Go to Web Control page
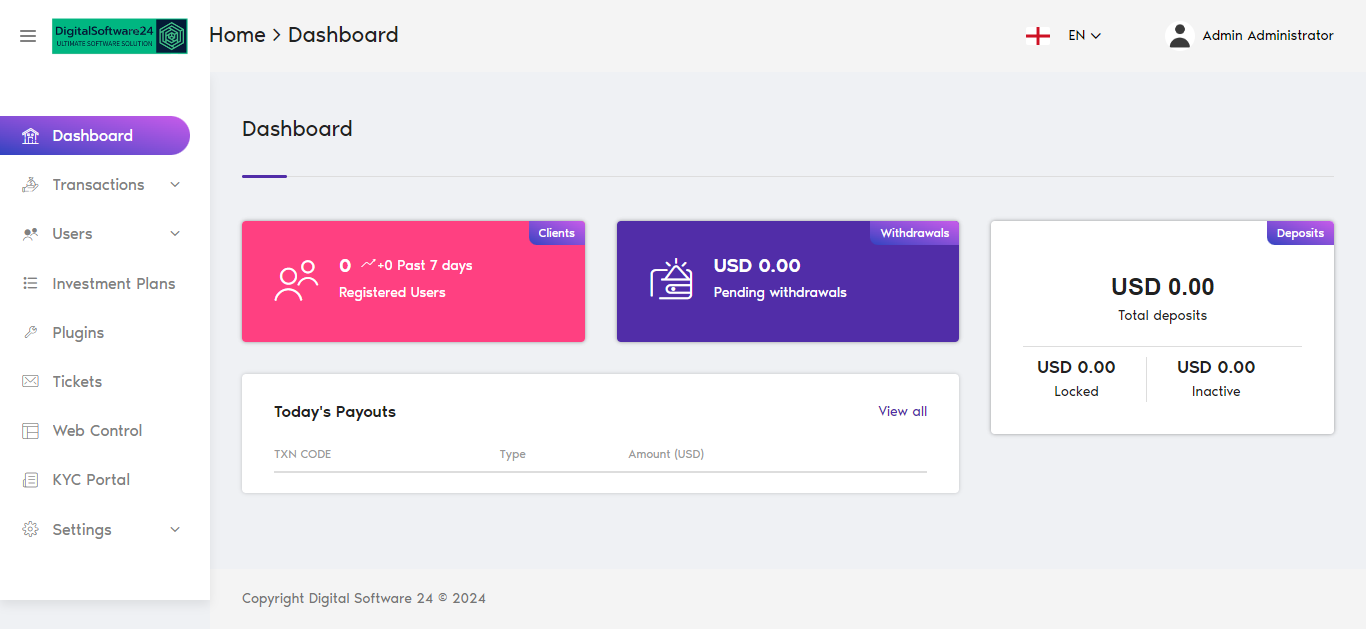The height and width of the screenshot is (629, 1366). coord(97,431)
